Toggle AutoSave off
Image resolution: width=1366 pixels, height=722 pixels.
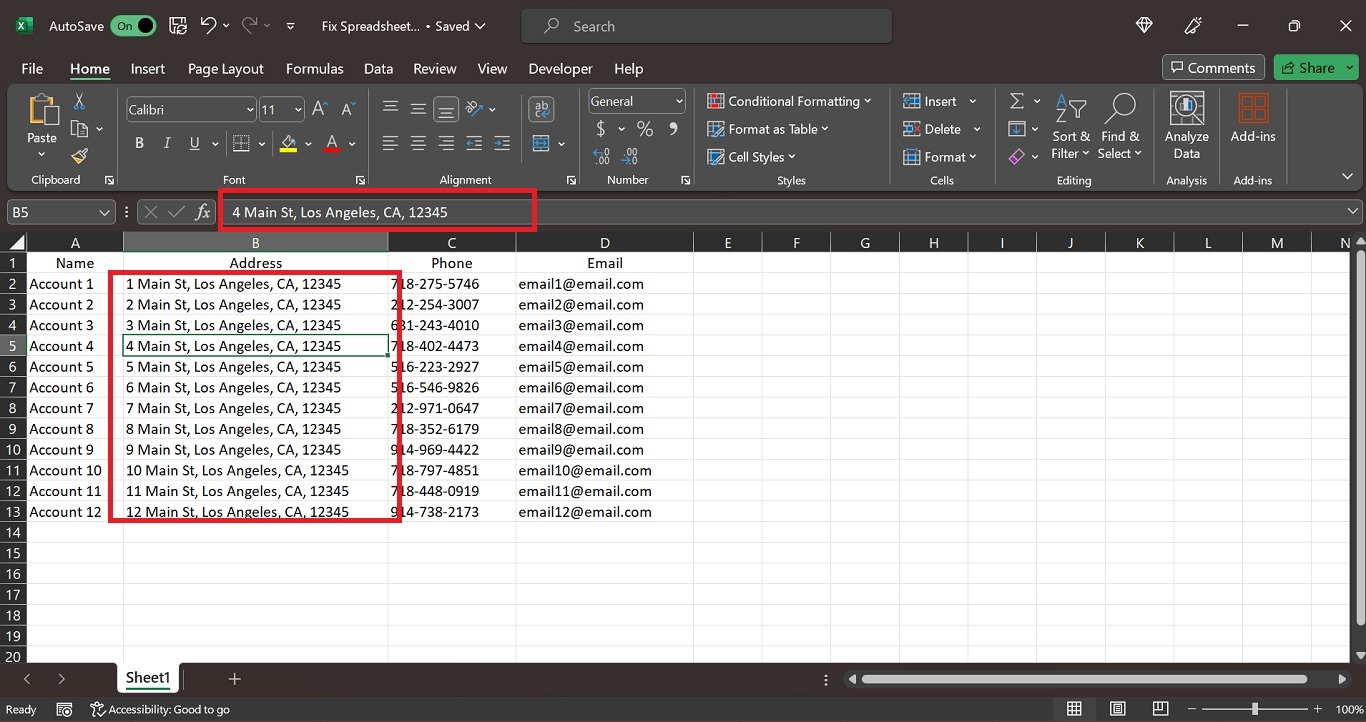[x=134, y=26]
